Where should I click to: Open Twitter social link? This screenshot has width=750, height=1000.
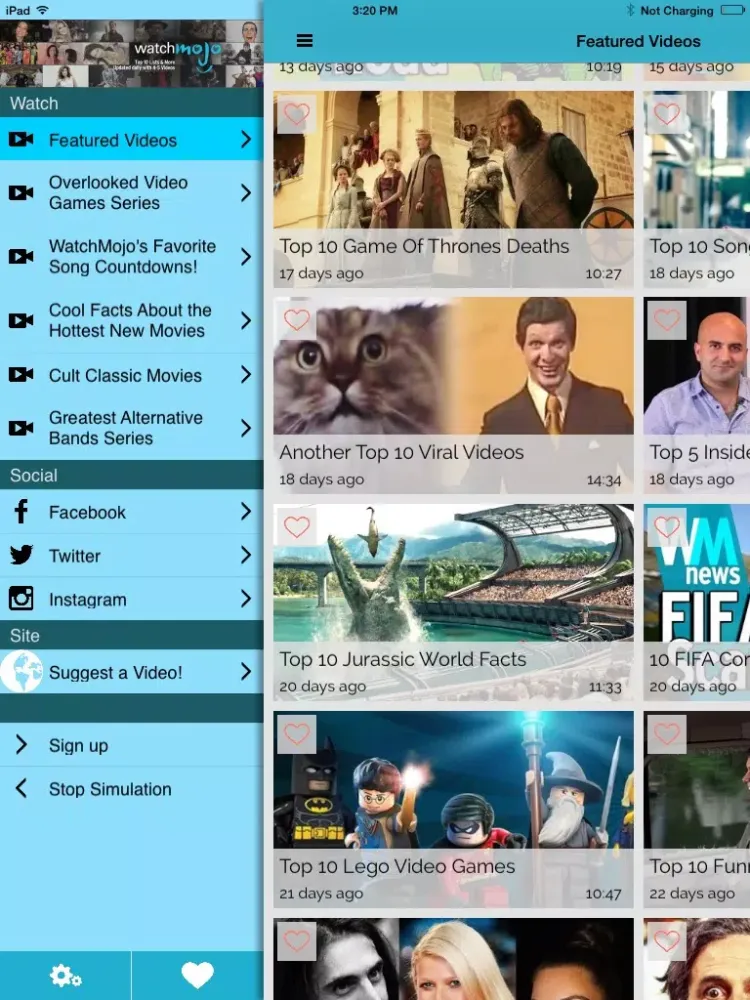coord(131,555)
